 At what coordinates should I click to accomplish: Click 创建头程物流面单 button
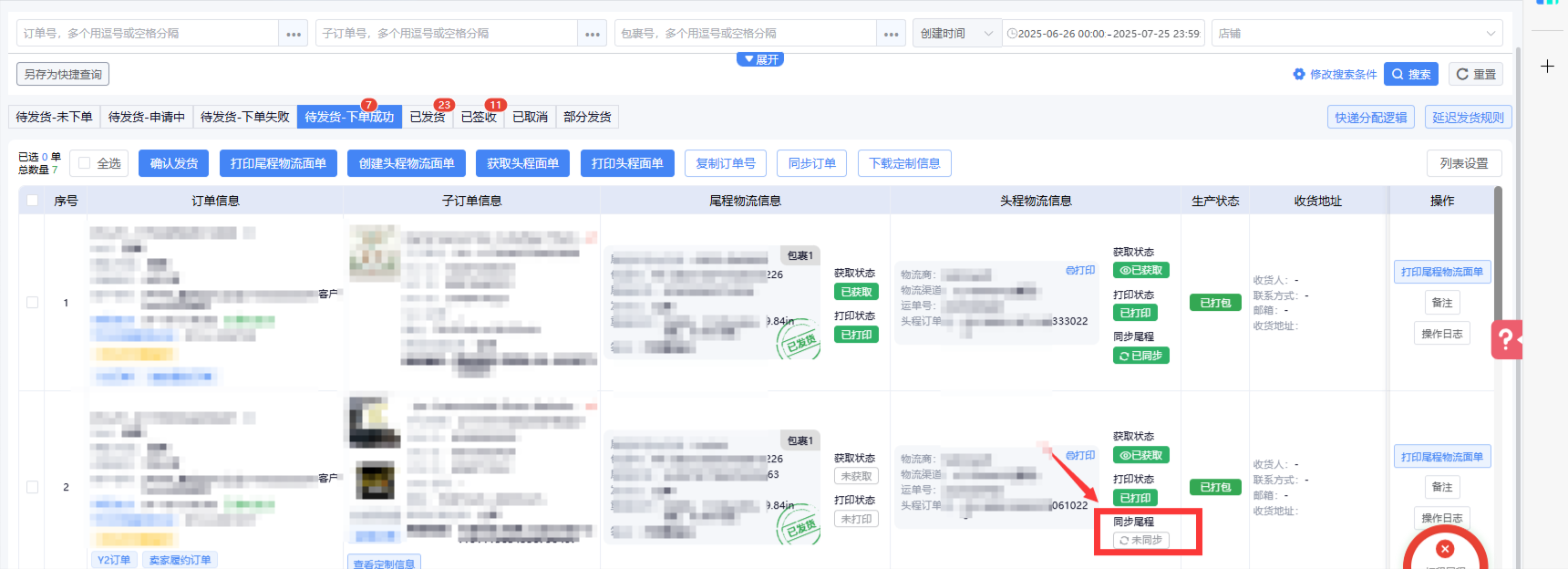(407, 163)
